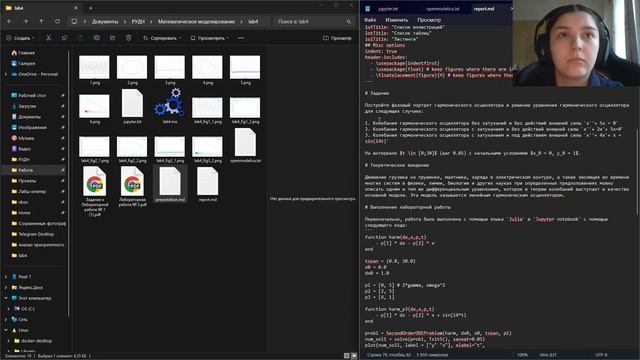Go back in File Explorer
Screen dimensions: 640x360
pos(9,21)
